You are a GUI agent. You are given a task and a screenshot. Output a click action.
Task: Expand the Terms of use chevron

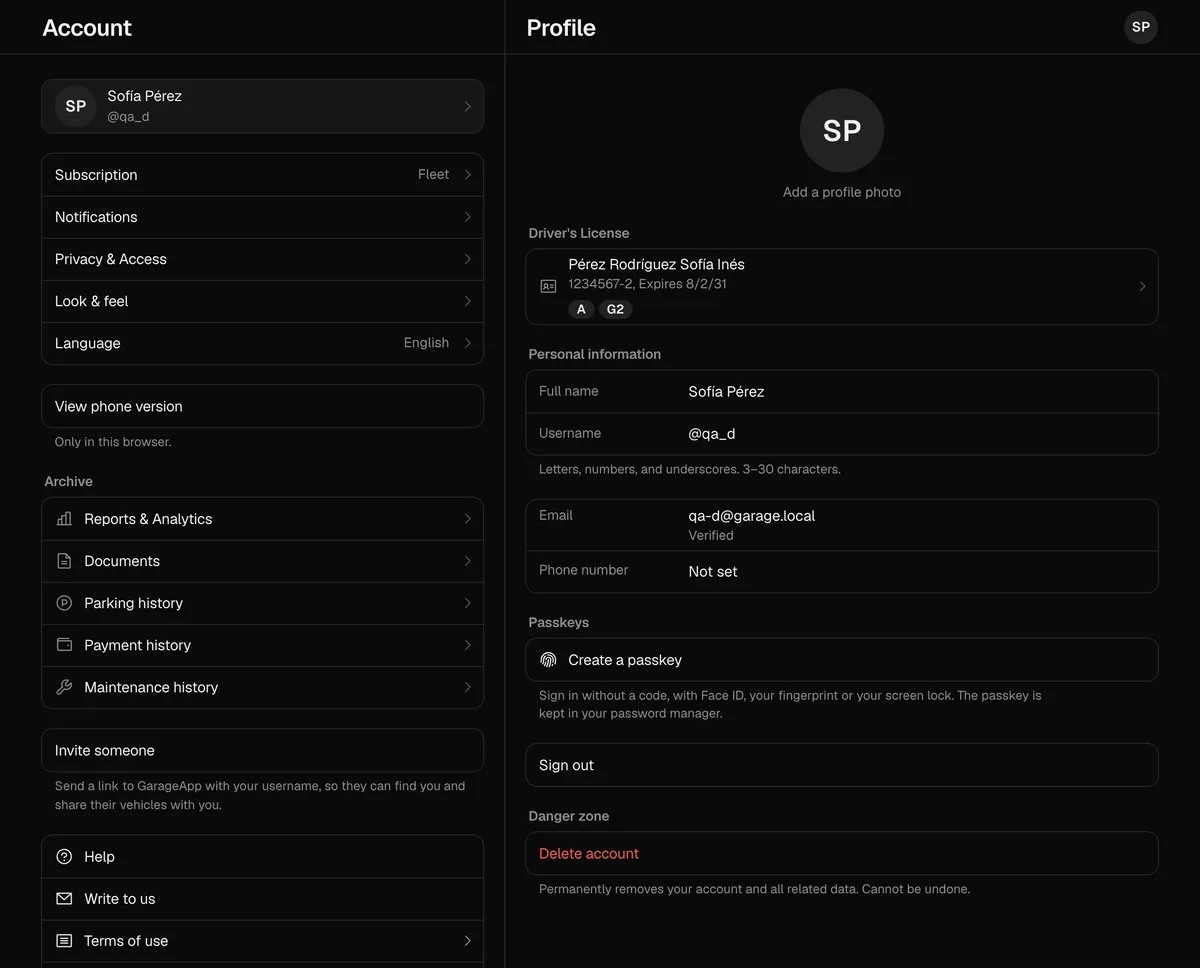(x=467, y=940)
